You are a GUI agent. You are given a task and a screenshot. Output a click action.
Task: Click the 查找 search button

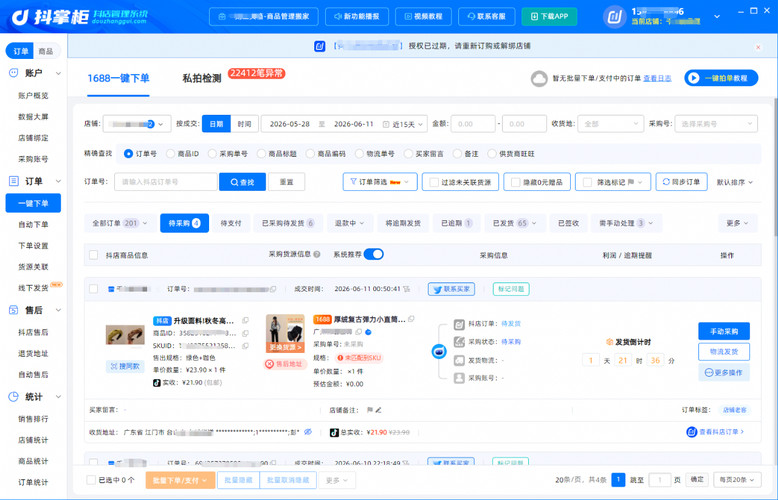pyautogui.click(x=242, y=182)
